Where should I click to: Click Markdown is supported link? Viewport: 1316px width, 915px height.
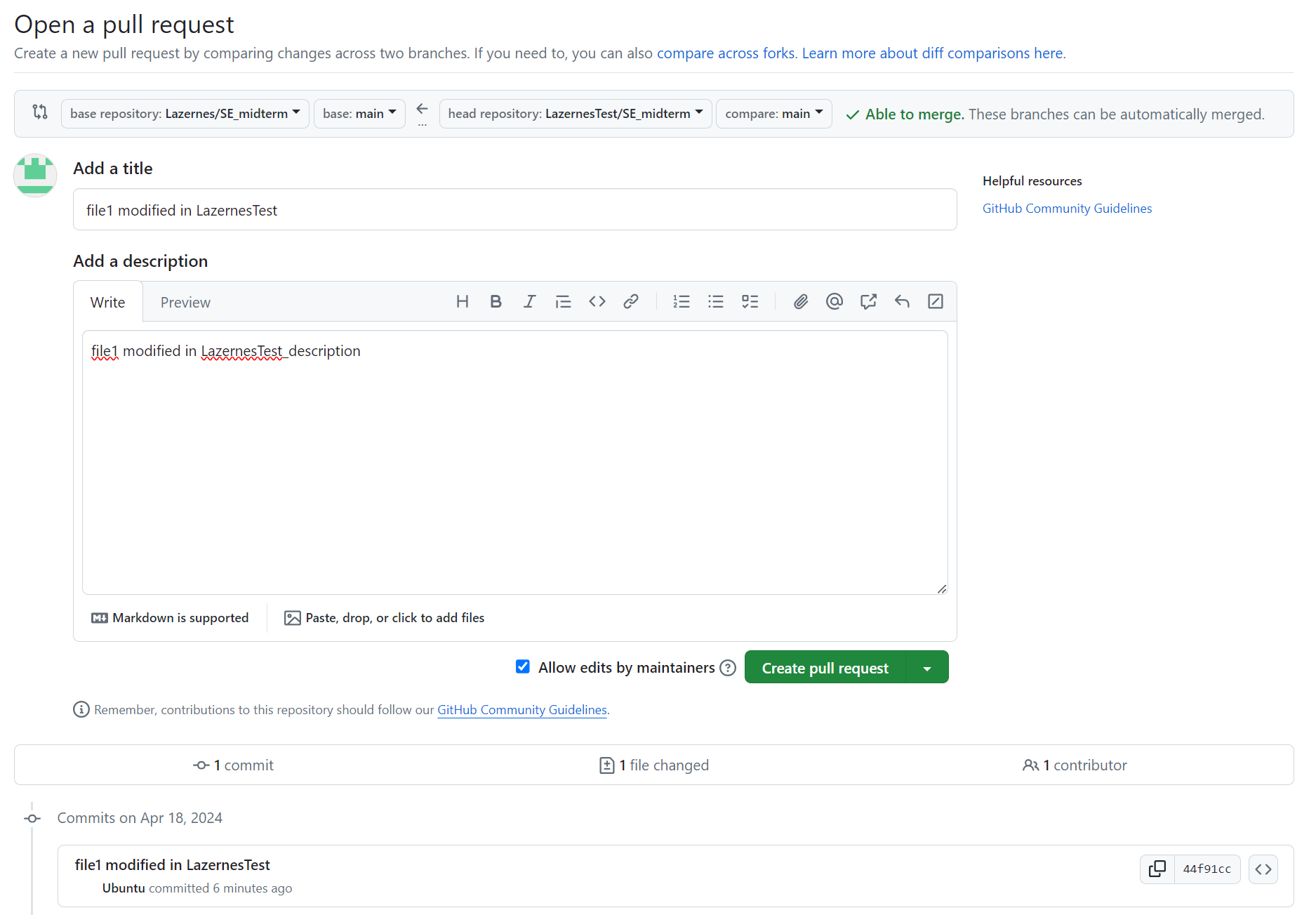(170, 618)
